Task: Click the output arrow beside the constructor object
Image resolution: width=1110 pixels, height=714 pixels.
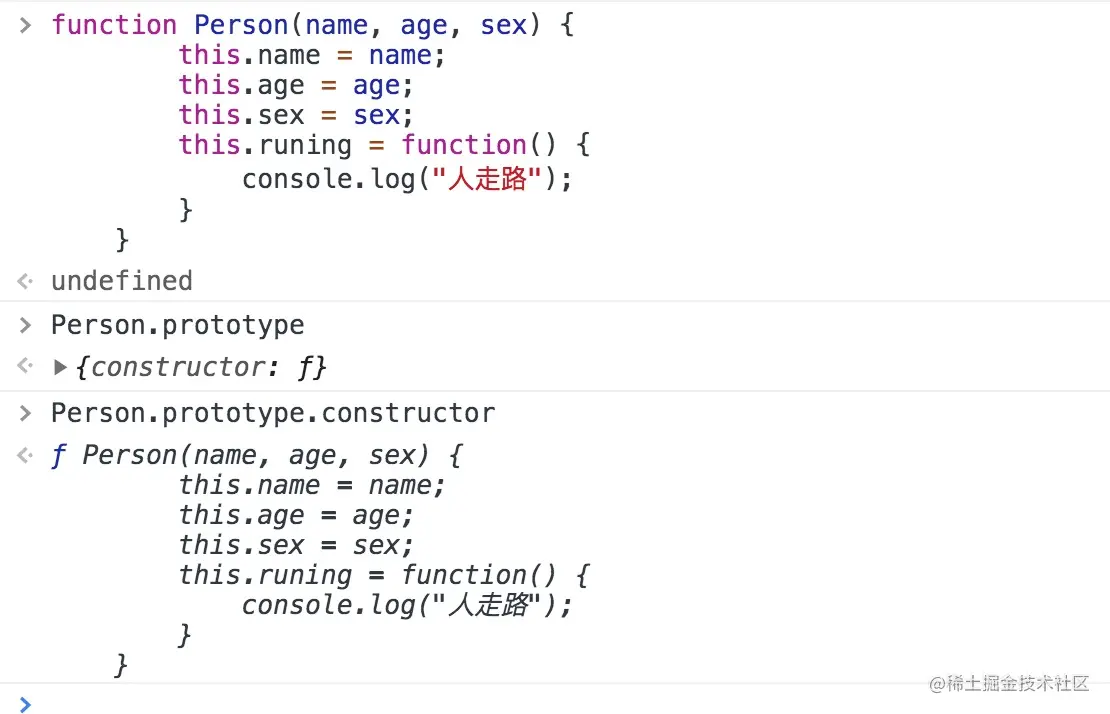Action: click(x=26, y=367)
